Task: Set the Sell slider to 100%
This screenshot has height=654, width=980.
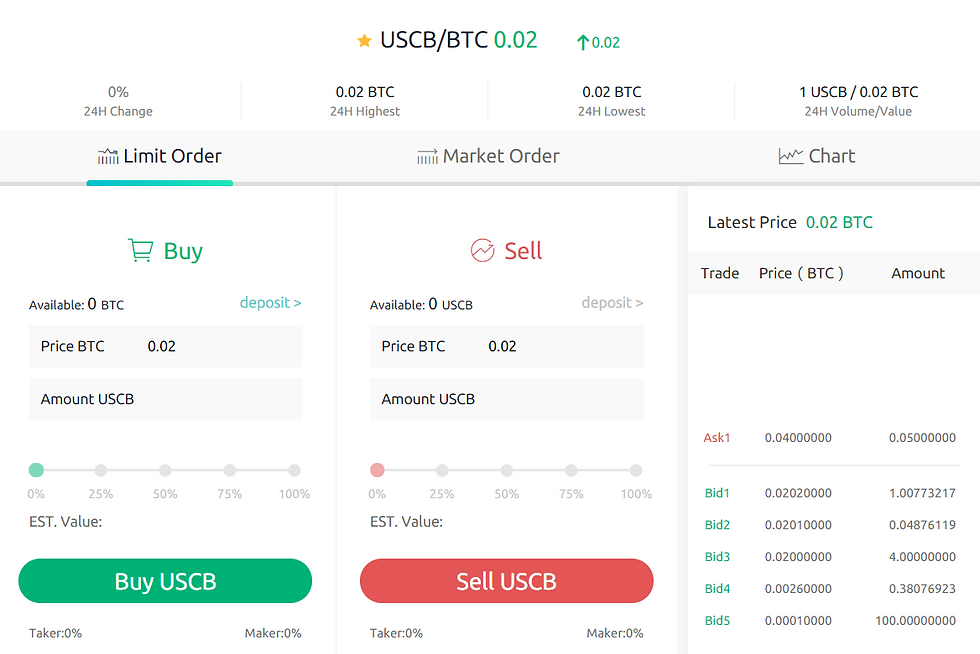Action: [x=635, y=470]
